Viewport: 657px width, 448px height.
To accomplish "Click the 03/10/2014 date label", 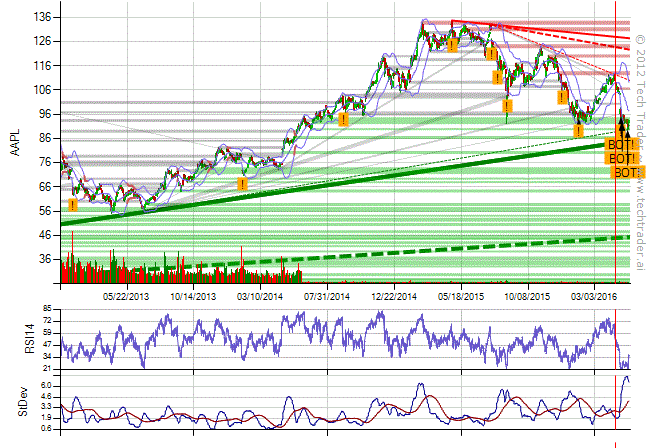I will 260,296.
